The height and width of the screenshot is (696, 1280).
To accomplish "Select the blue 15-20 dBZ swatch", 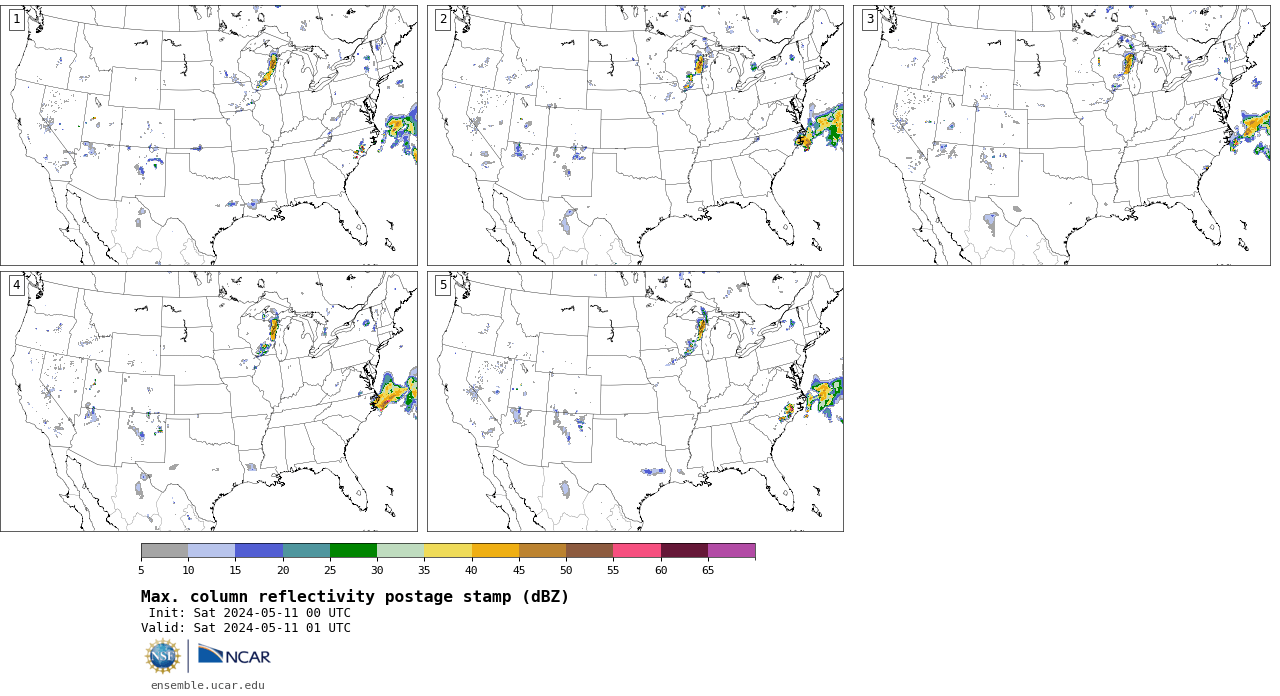I will [x=259, y=551].
